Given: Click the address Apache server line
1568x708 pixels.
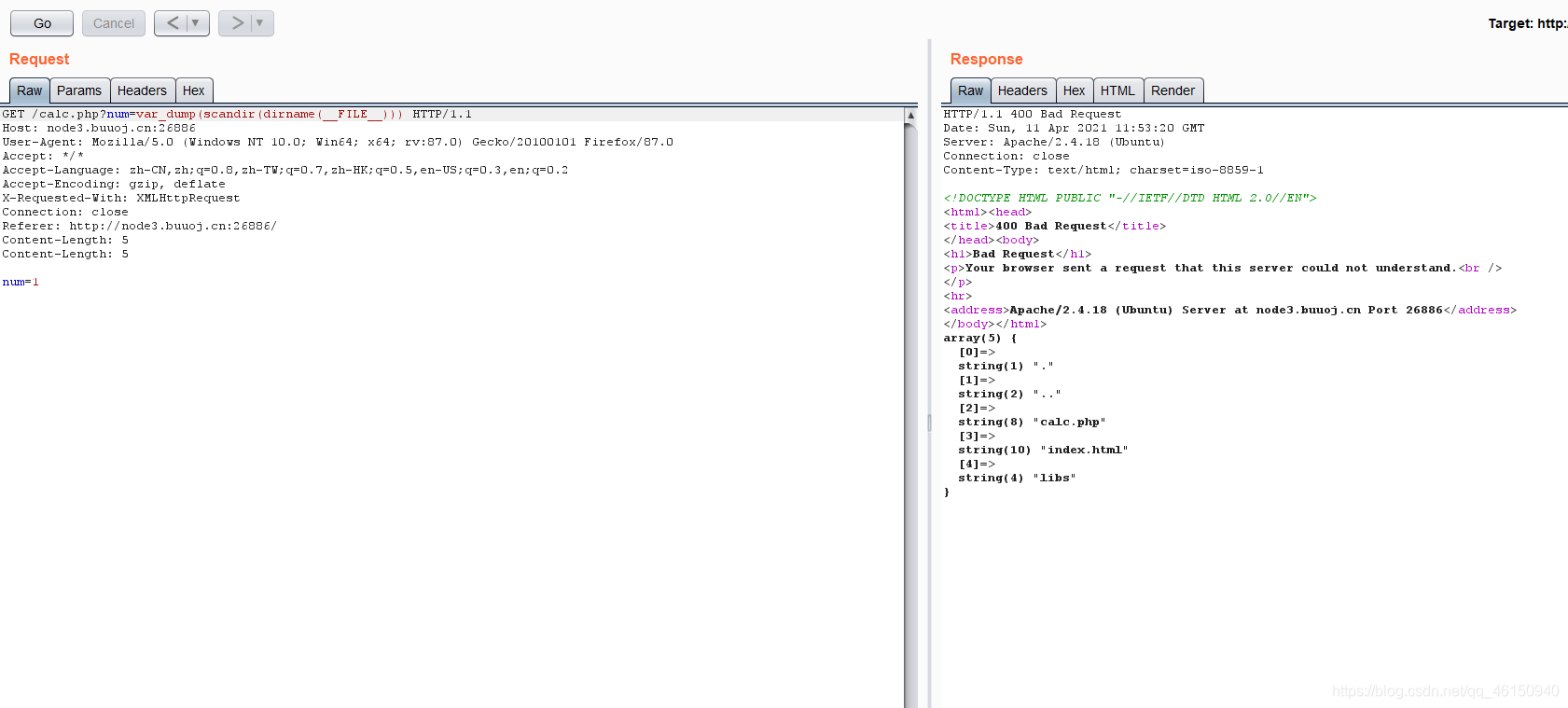Looking at the screenshot, I should [x=1230, y=310].
